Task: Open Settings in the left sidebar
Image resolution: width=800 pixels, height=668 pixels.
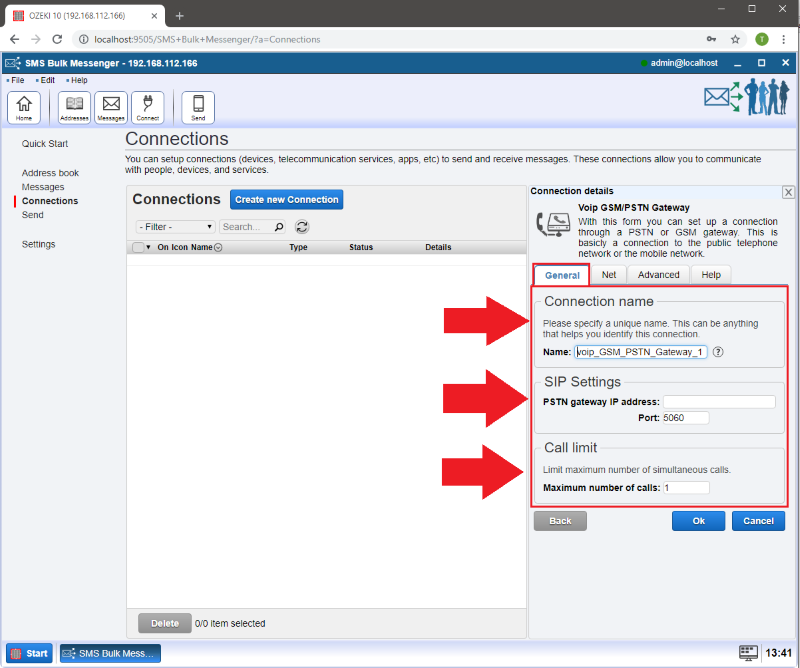Action: [39, 244]
